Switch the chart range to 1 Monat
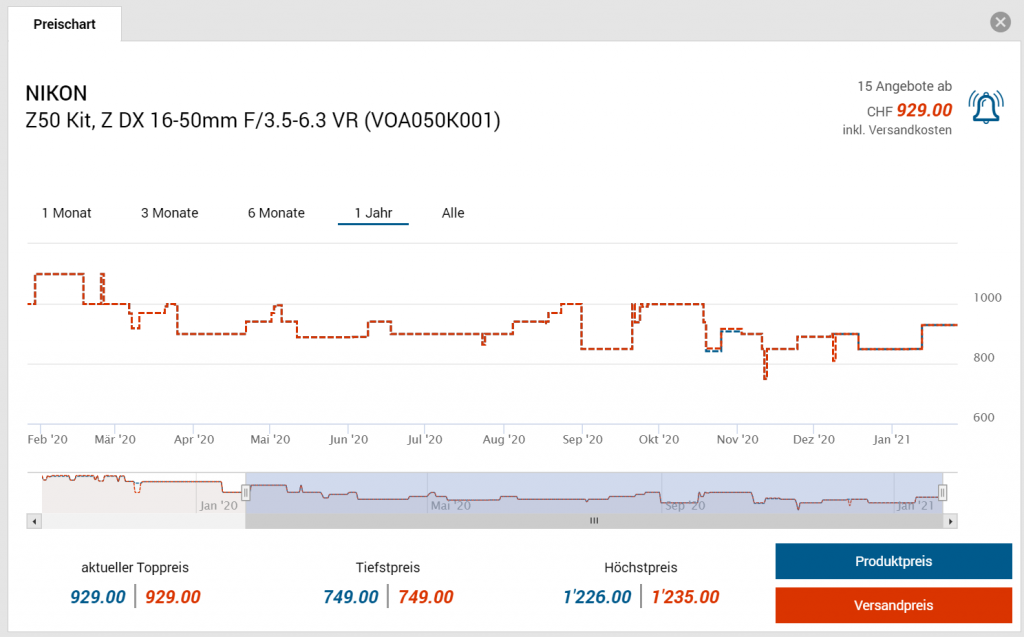1024x637 pixels. coord(67,213)
